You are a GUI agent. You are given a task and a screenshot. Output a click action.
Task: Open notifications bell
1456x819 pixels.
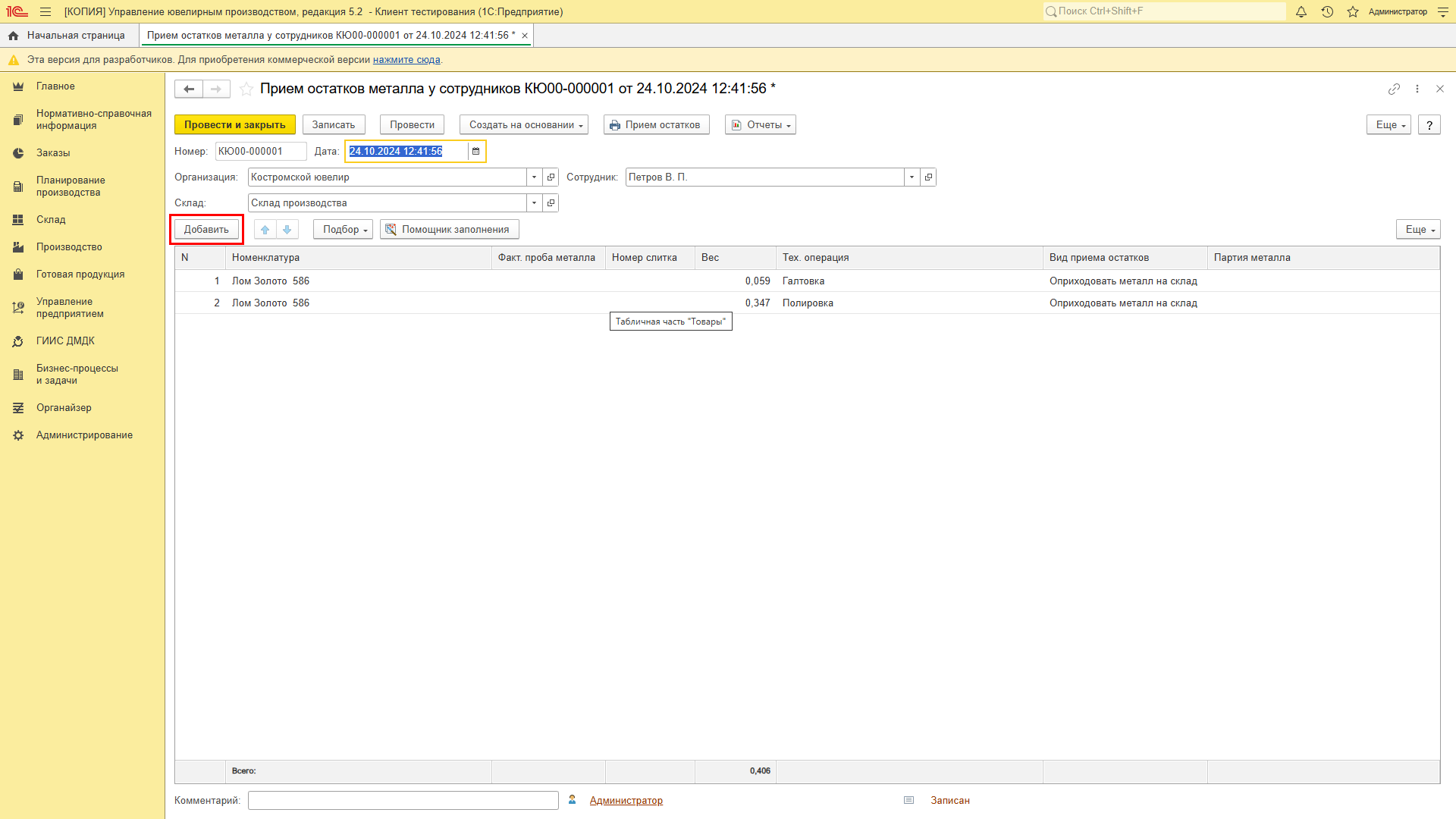click(1301, 11)
